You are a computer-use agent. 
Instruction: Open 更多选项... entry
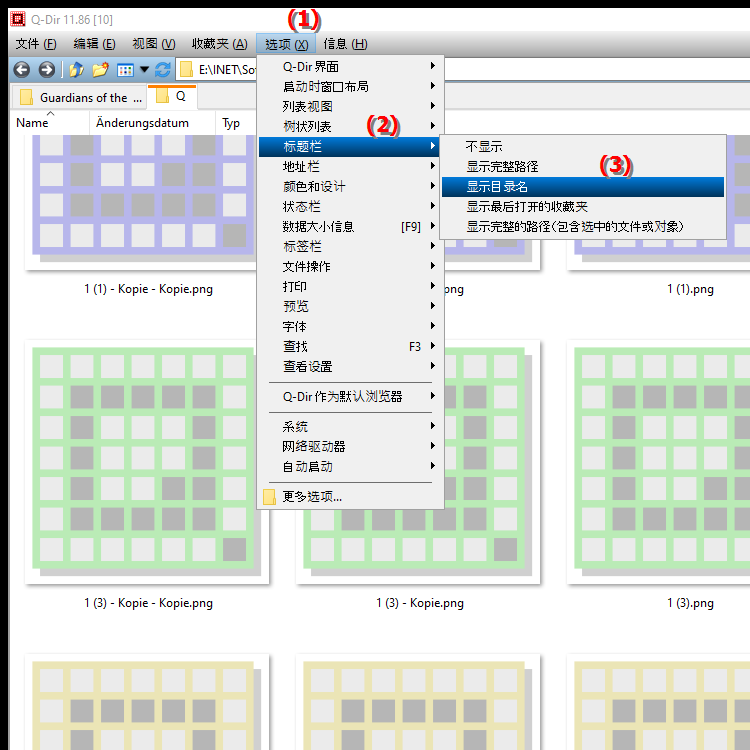click(351, 496)
